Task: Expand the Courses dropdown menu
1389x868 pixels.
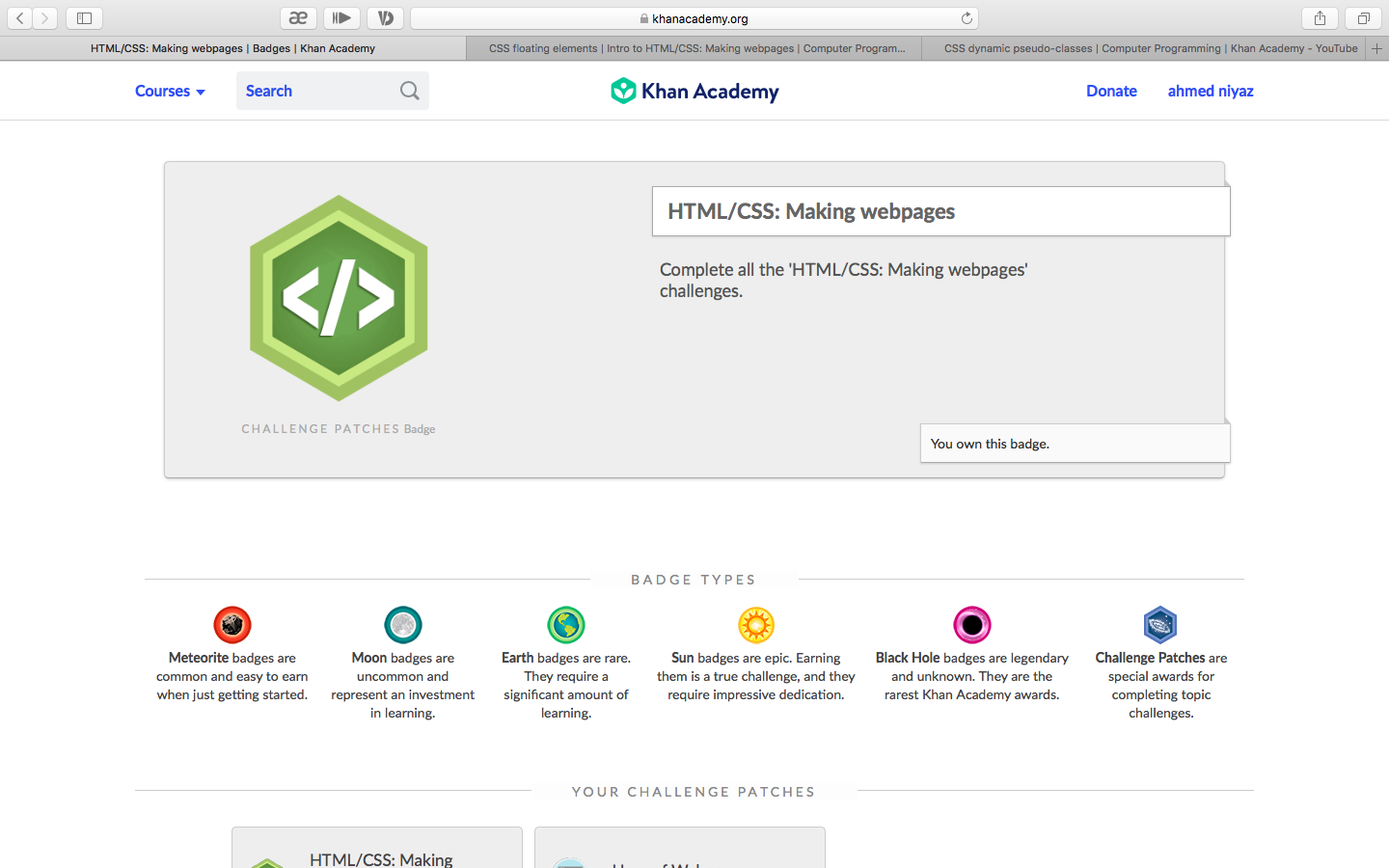Action: (x=170, y=91)
